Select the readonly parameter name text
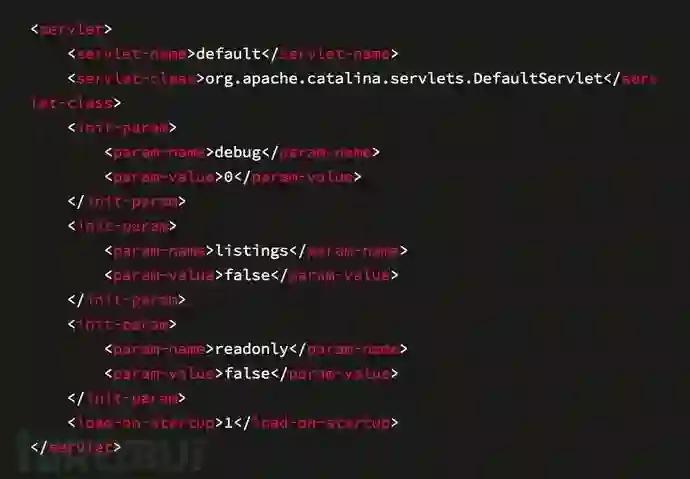Viewport: 690px width, 479px height. click(x=252, y=349)
